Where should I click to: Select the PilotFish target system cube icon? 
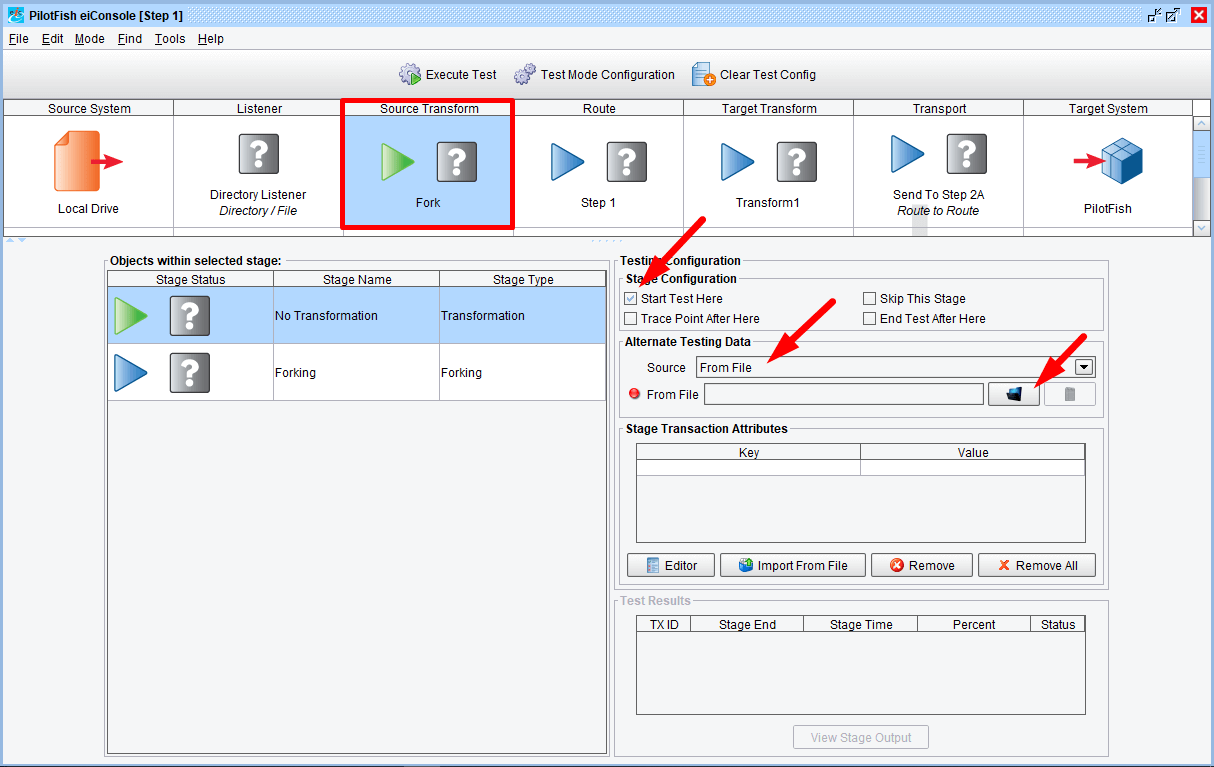point(1120,161)
